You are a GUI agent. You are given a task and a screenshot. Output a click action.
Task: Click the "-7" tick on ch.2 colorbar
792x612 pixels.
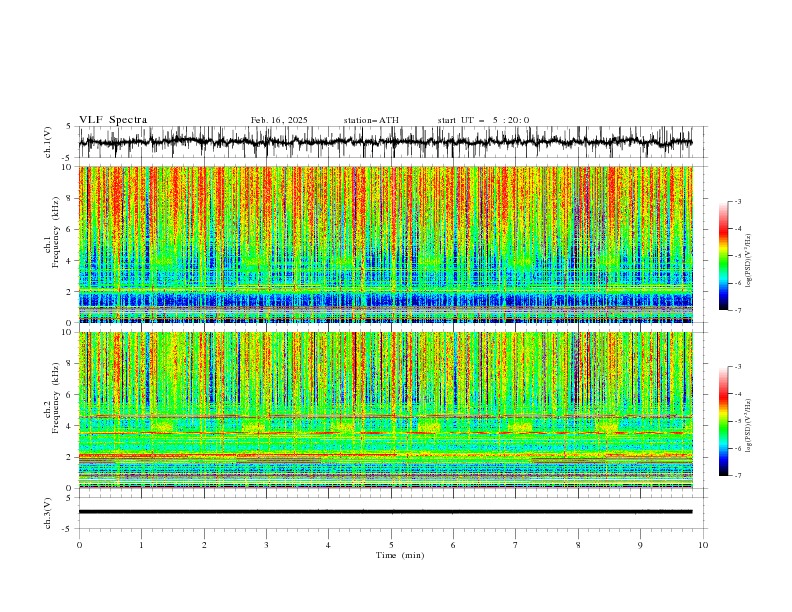coord(738,476)
